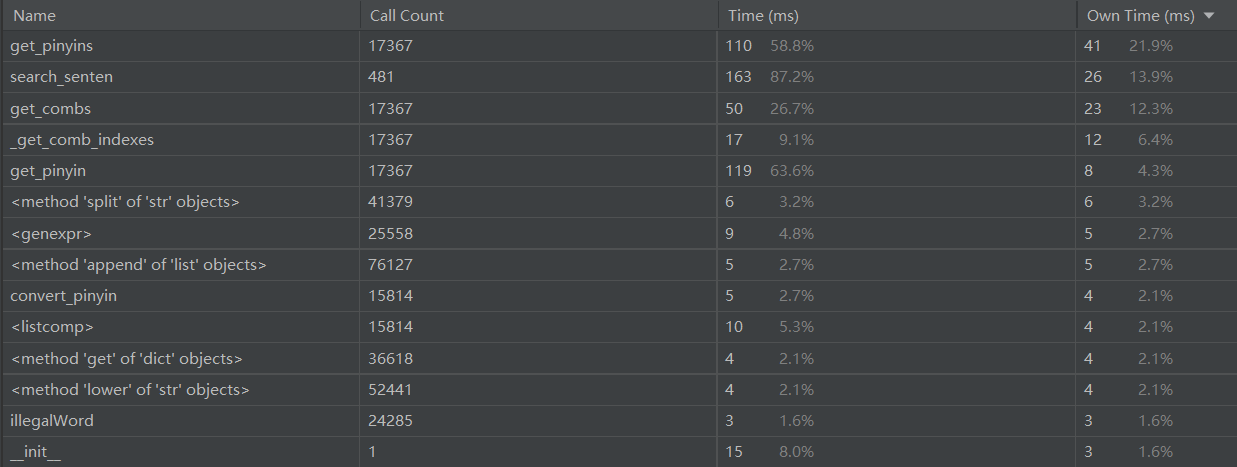Select the 'append' of 'list' objects row
The width and height of the screenshot is (1237, 467).
[138, 265]
